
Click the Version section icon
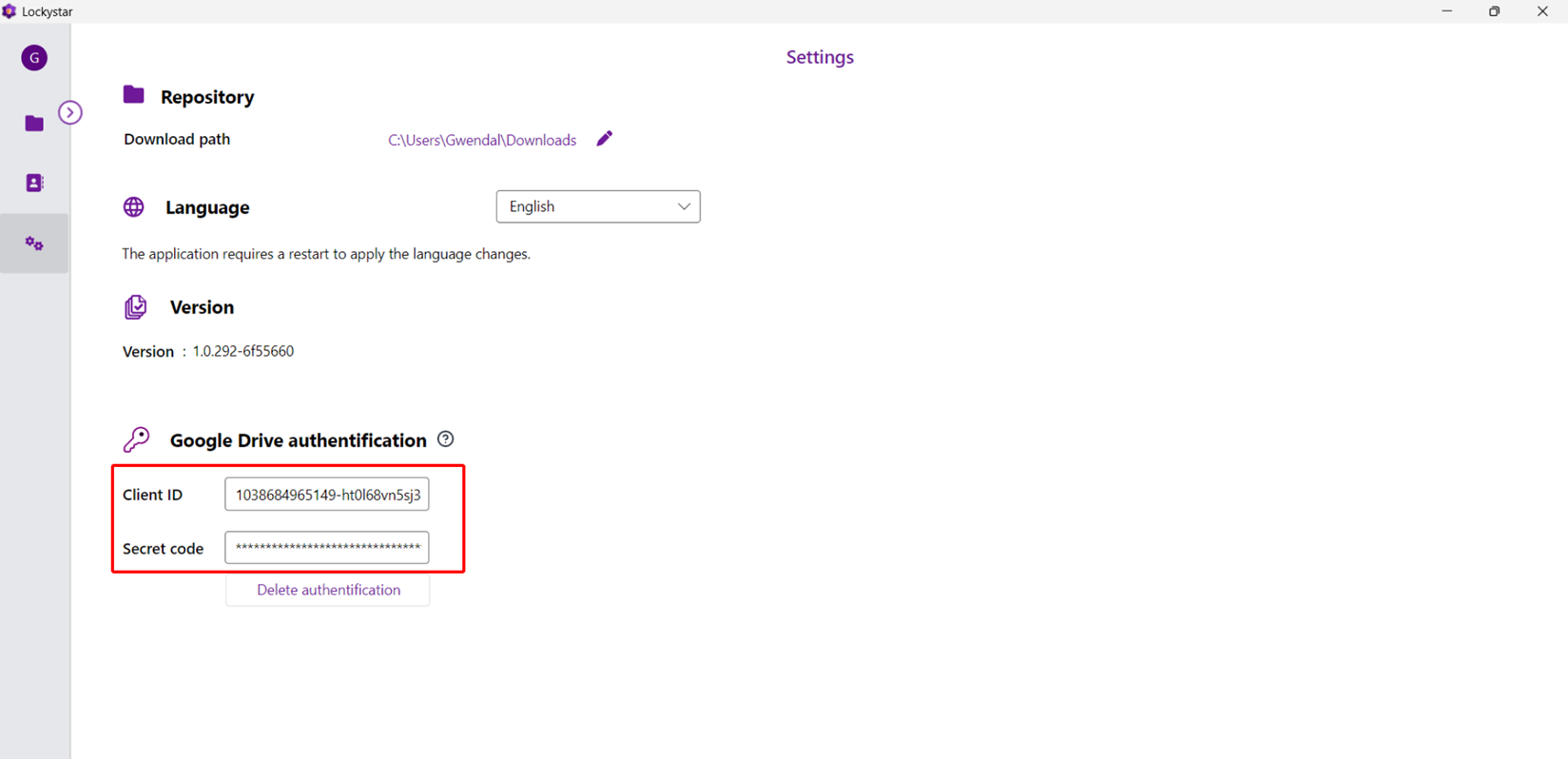coord(136,307)
